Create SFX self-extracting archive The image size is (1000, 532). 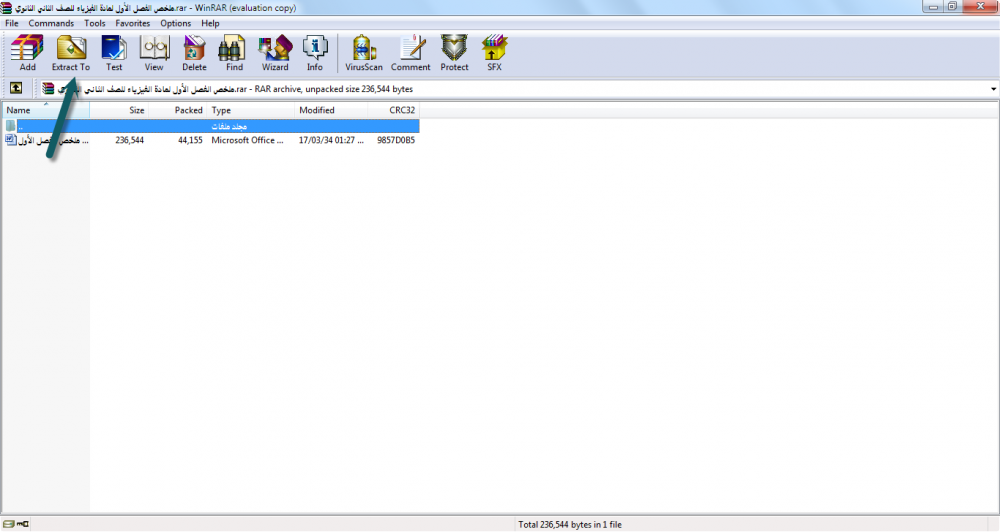(x=494, y=53)
